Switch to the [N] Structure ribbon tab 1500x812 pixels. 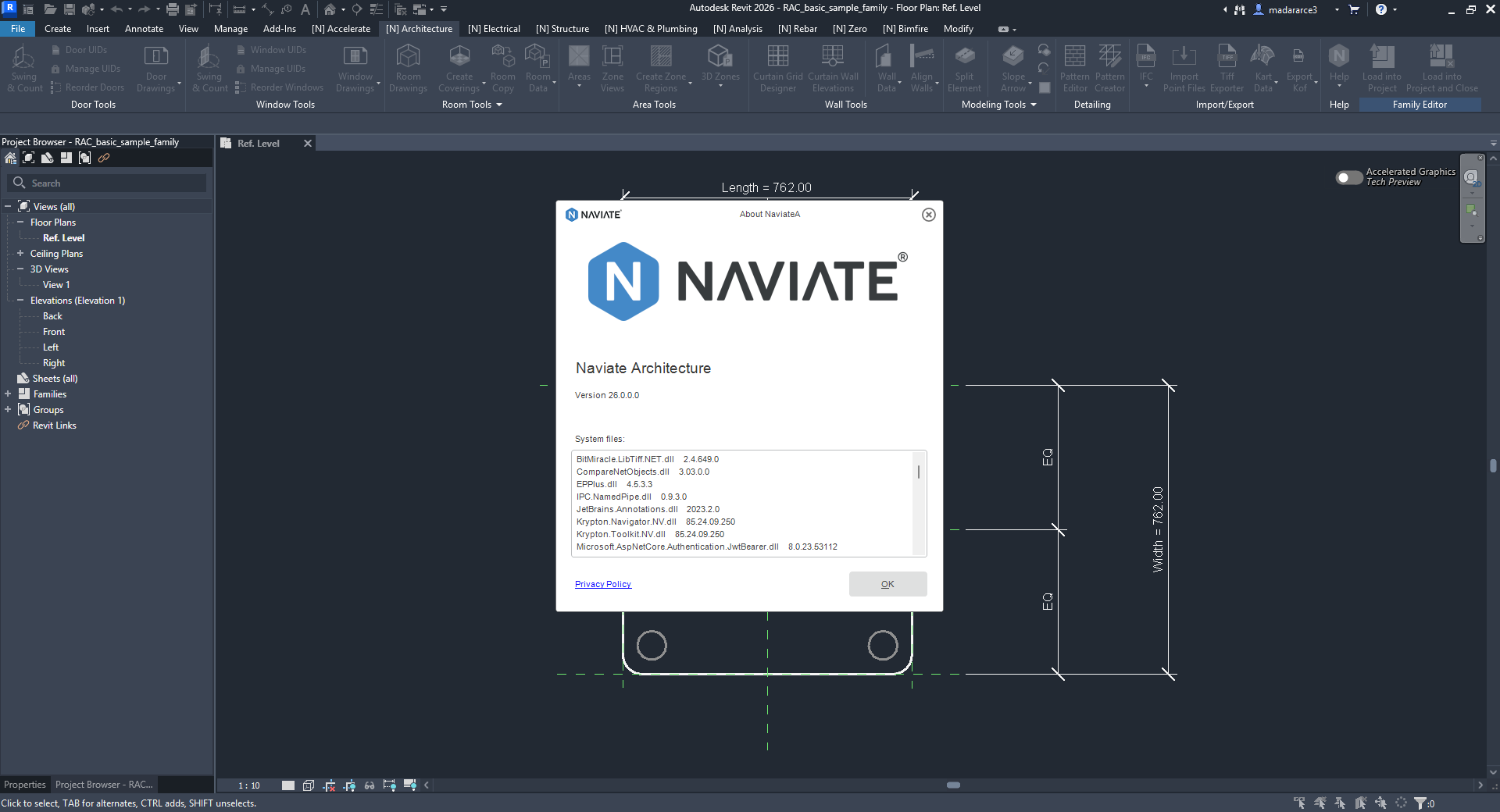tap(562, 29)
